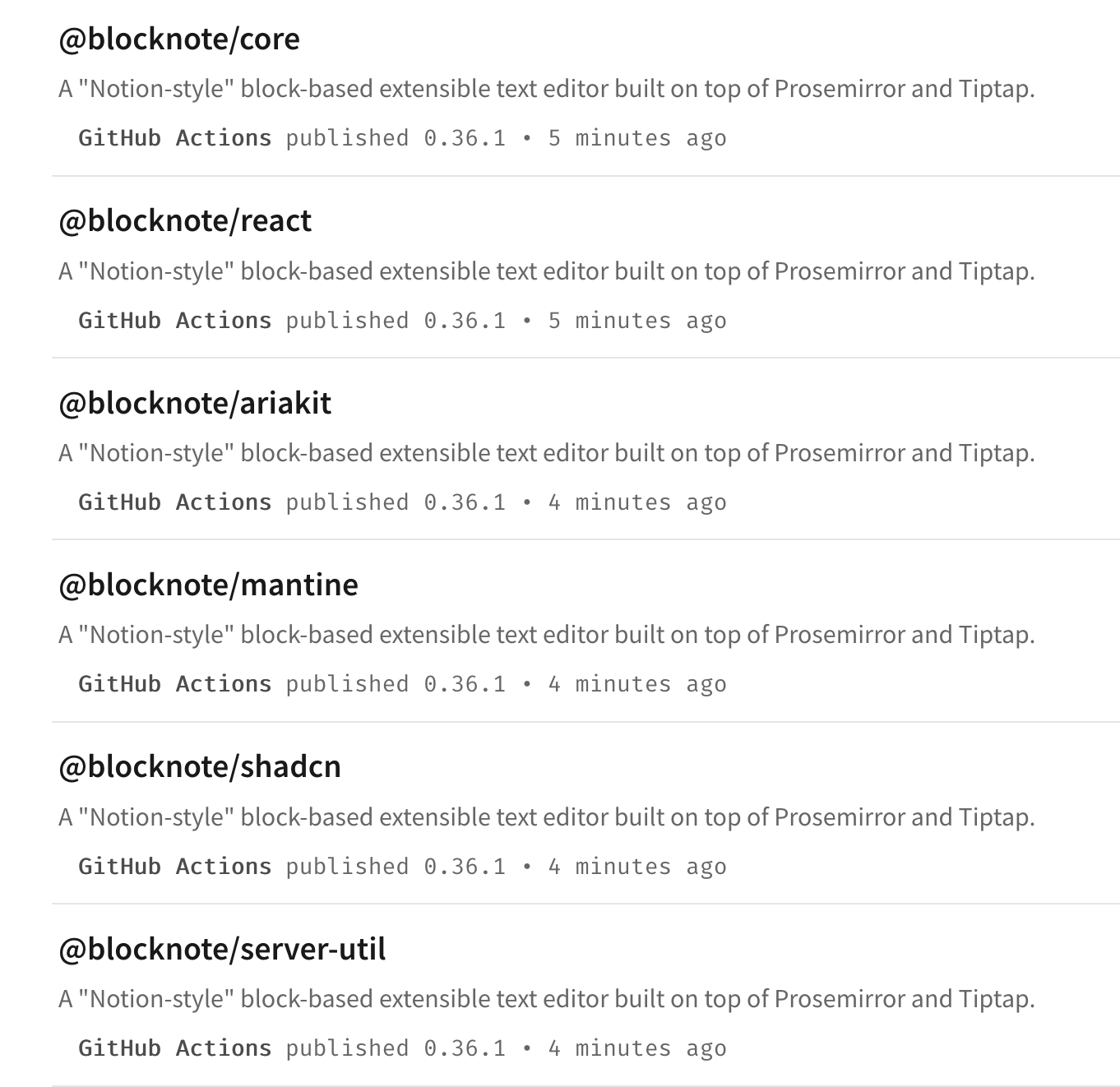Viewport: 1120px width, 1087px height.
Task: Click GitHub Actions publisher under @blocknote/mantine
Action: pyautogui.click(x=174, y=684)
